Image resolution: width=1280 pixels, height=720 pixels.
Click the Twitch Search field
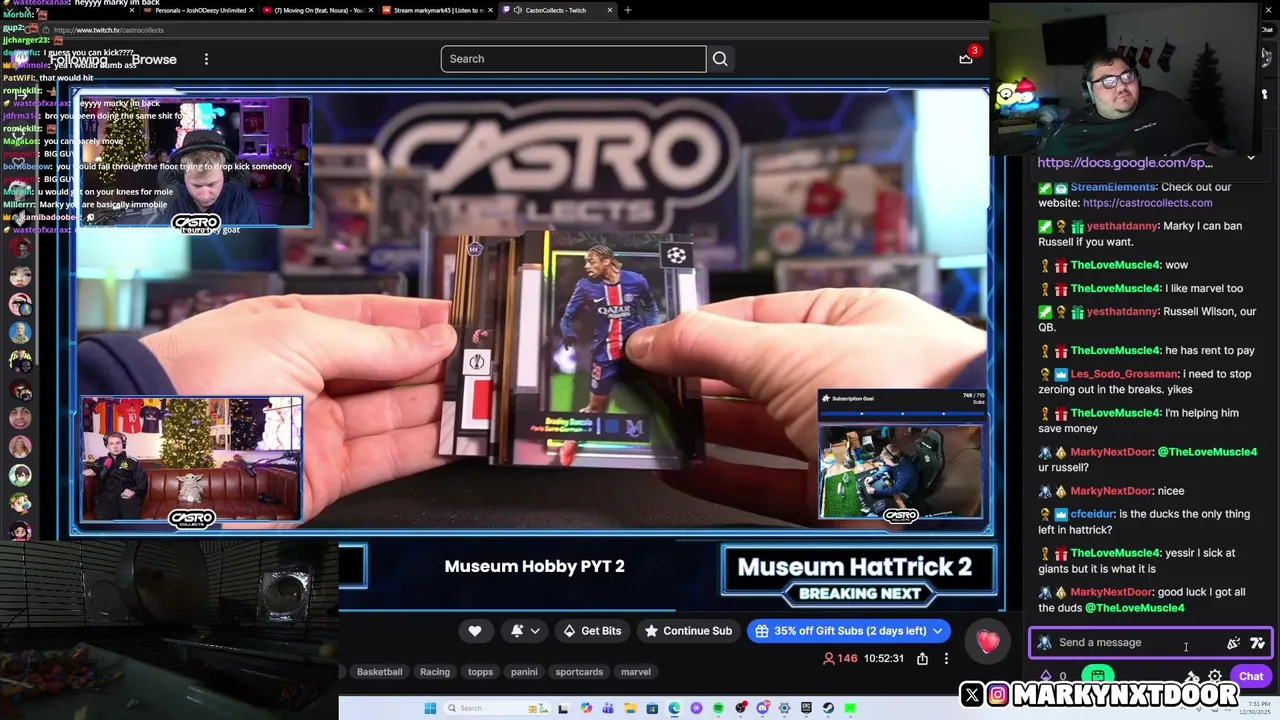(x=573, y=59)
